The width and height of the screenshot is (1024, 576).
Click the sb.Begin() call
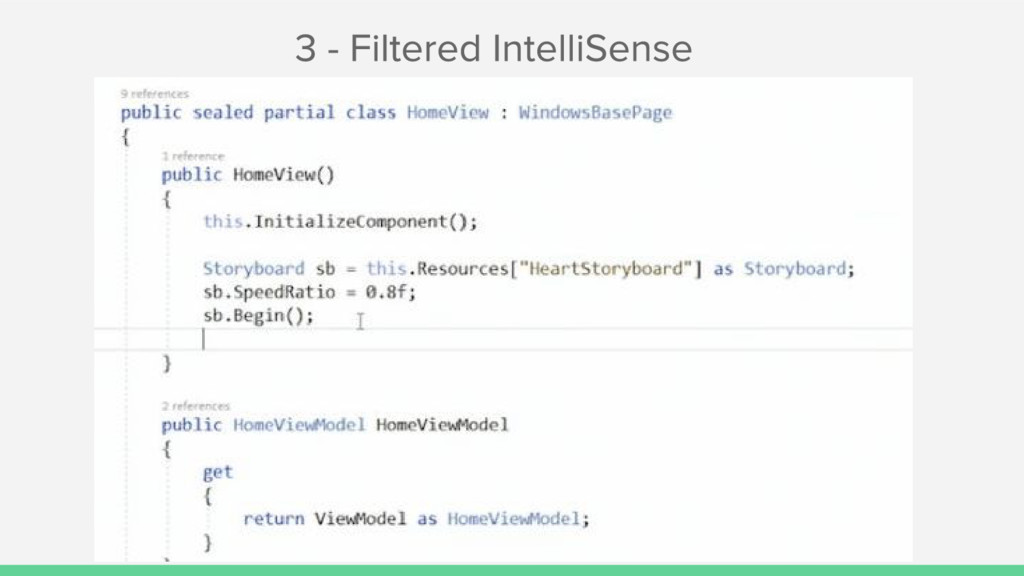tap(258, 315)
